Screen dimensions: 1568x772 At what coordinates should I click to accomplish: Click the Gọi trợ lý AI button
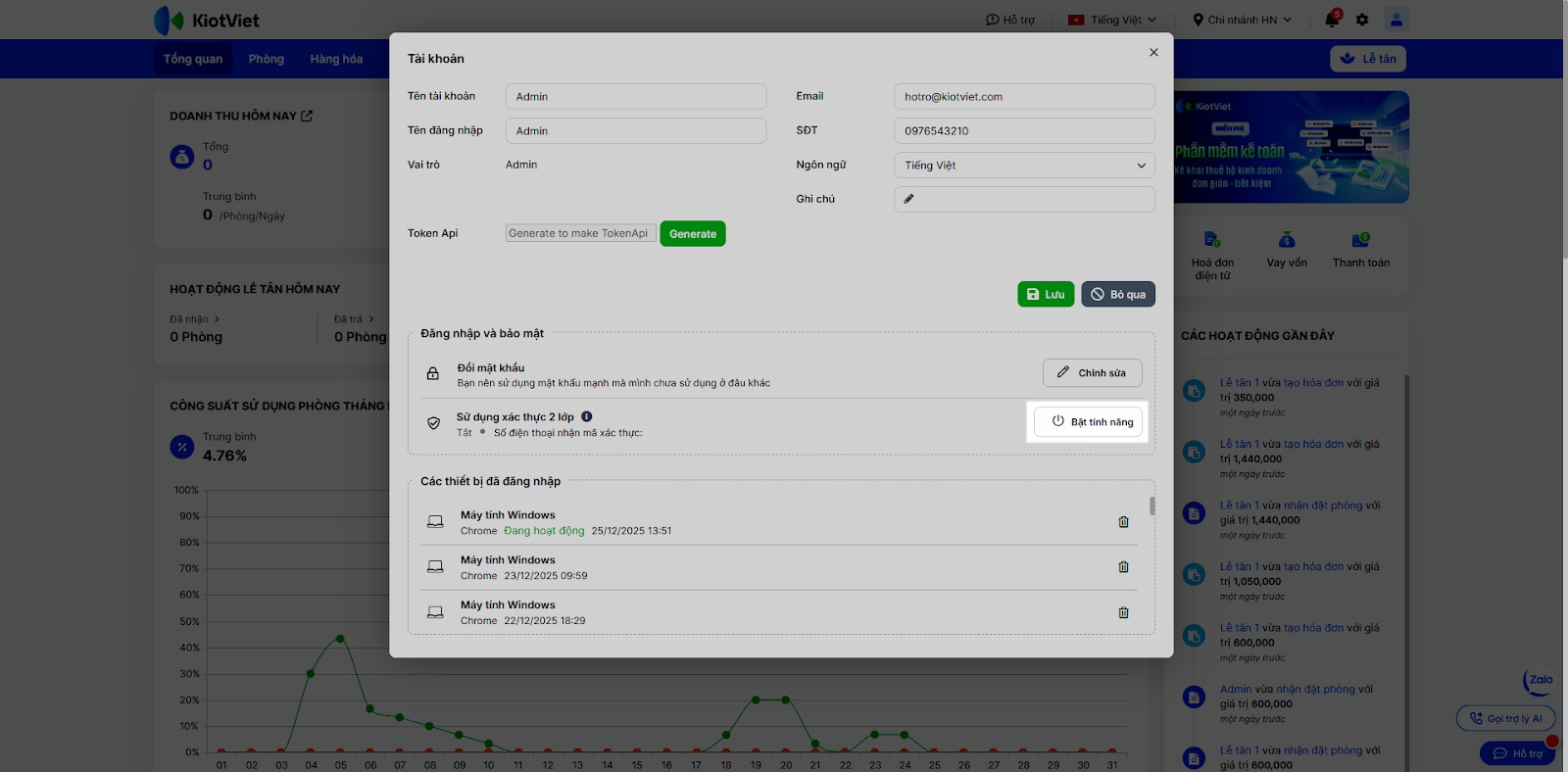[x=1505, y=718]
